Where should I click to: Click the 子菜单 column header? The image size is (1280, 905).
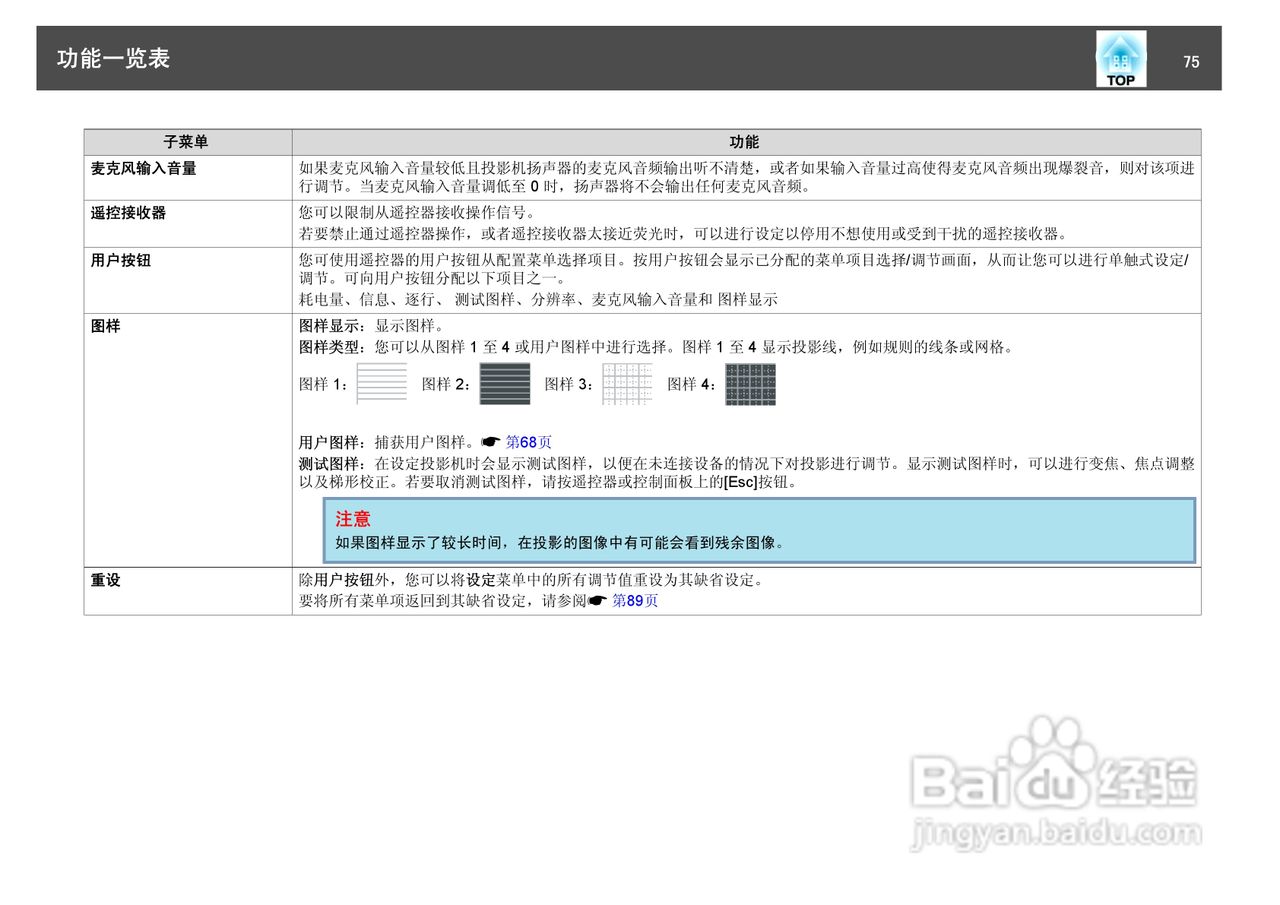188,142
